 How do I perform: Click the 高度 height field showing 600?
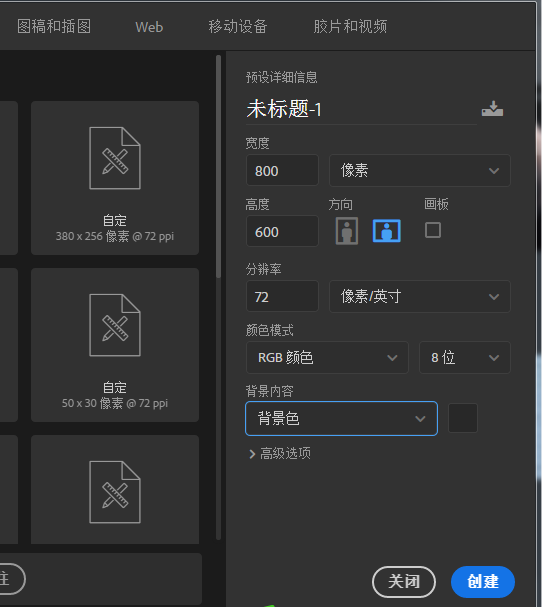pyautogui.click(x=282, y=231)
